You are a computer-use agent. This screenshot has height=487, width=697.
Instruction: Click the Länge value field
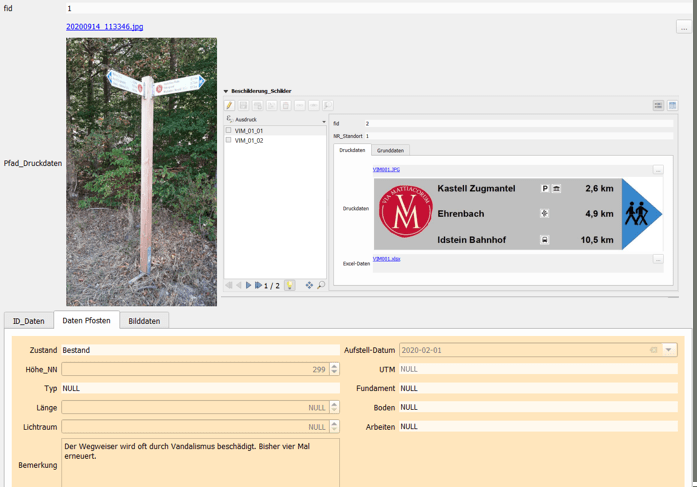(196, 407)
